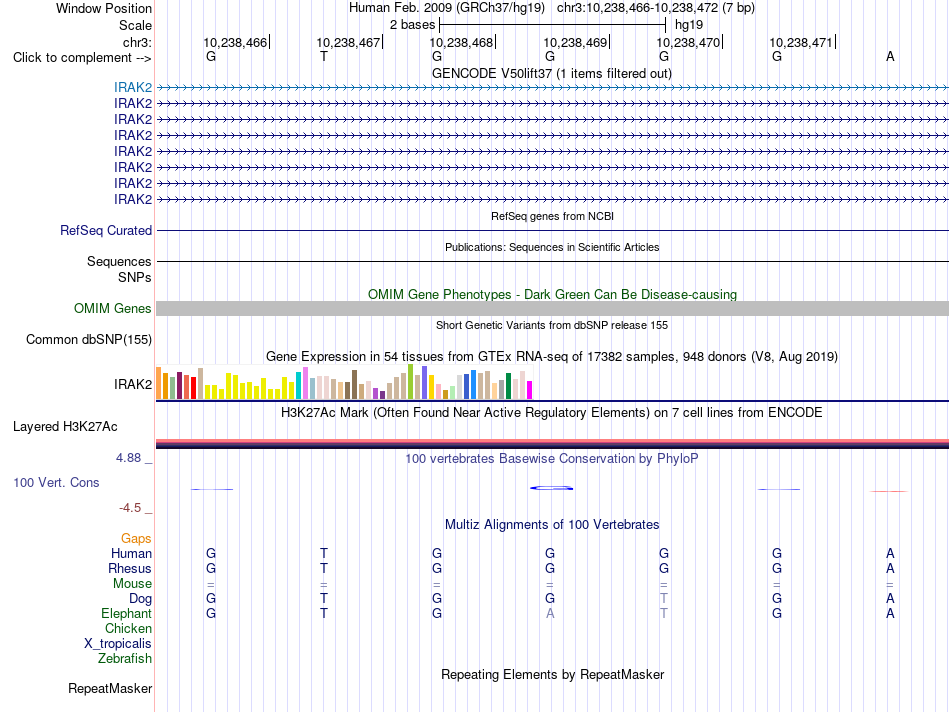This screenshot has width=950, height=712.
Task: Click the "RepeatMasker" track label
Action: (x=110, y=688)
